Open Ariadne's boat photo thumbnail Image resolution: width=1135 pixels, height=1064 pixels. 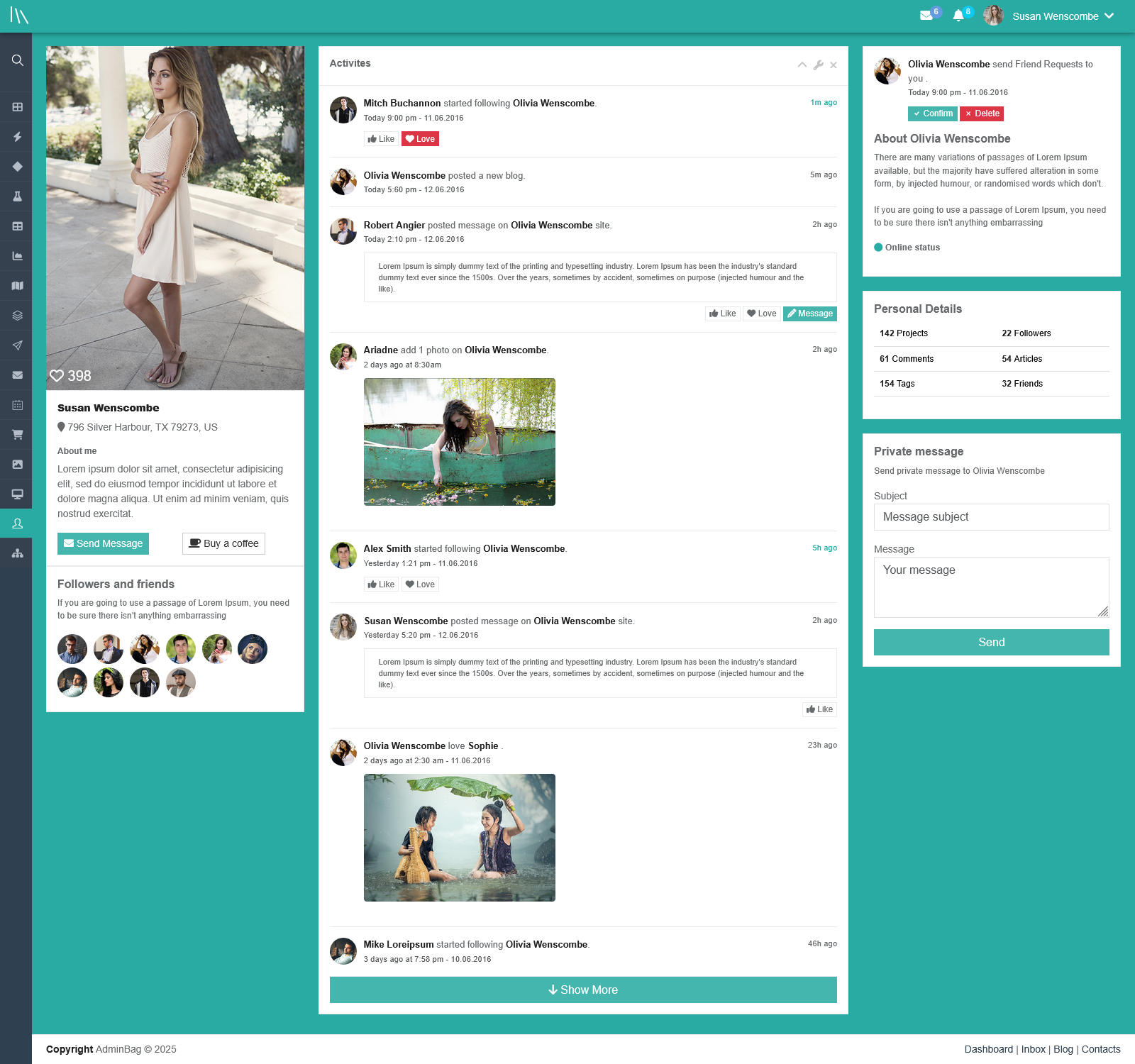click(460, 442)
